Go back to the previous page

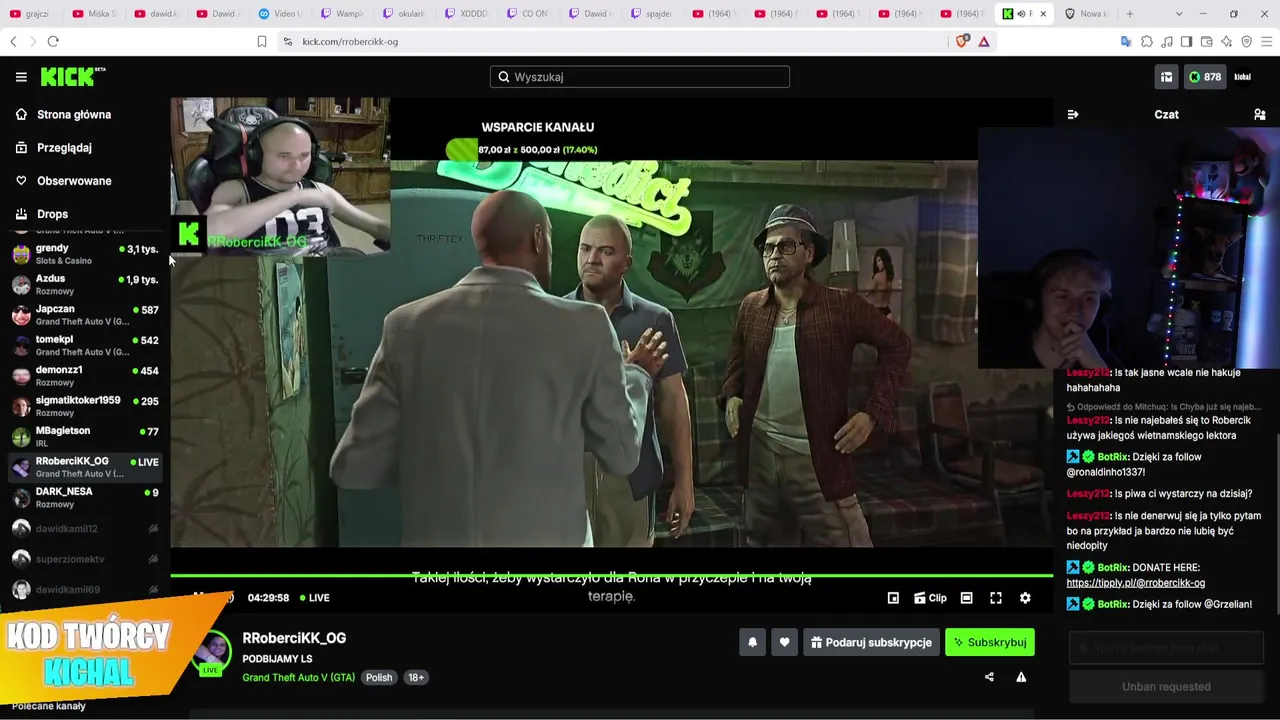13,42
